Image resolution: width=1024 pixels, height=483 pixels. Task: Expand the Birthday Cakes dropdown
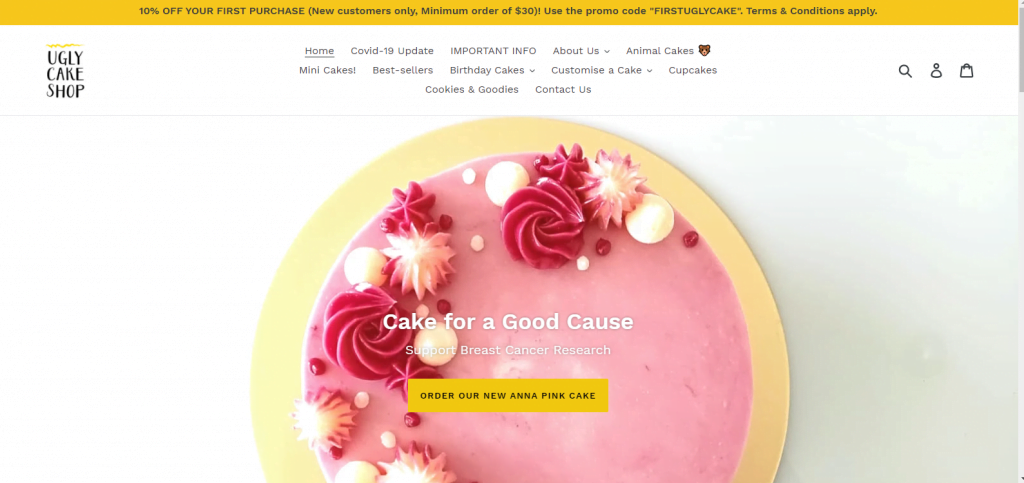coord(492,70)
